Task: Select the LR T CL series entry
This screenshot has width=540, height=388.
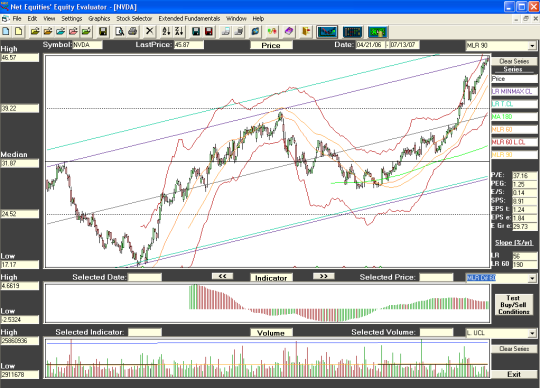Action: click(x=514, y=104)
